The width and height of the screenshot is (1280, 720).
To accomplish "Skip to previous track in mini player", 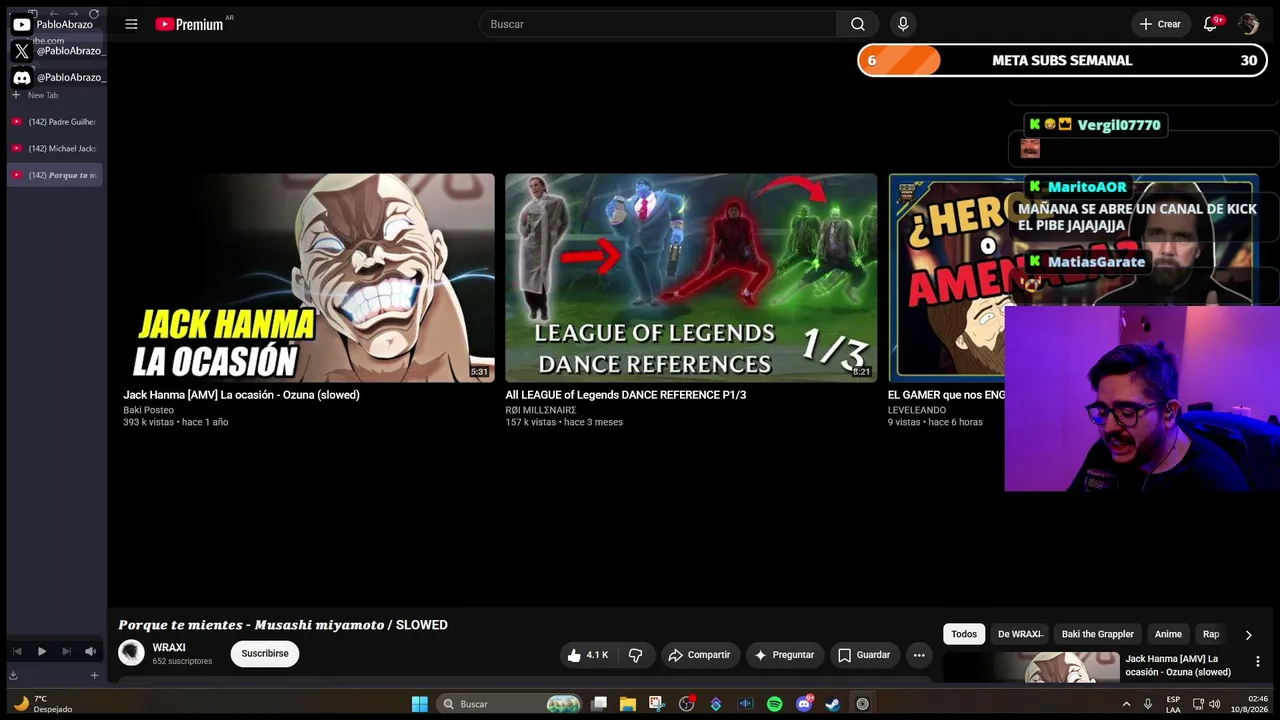I will 17,651.
